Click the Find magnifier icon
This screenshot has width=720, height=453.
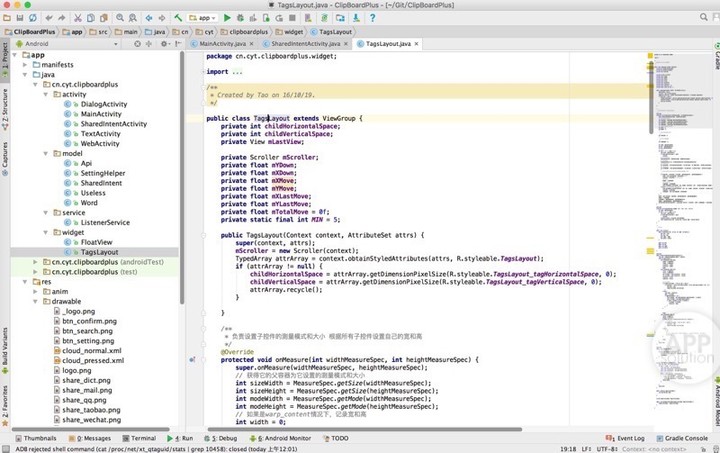(x=120, y=18)
